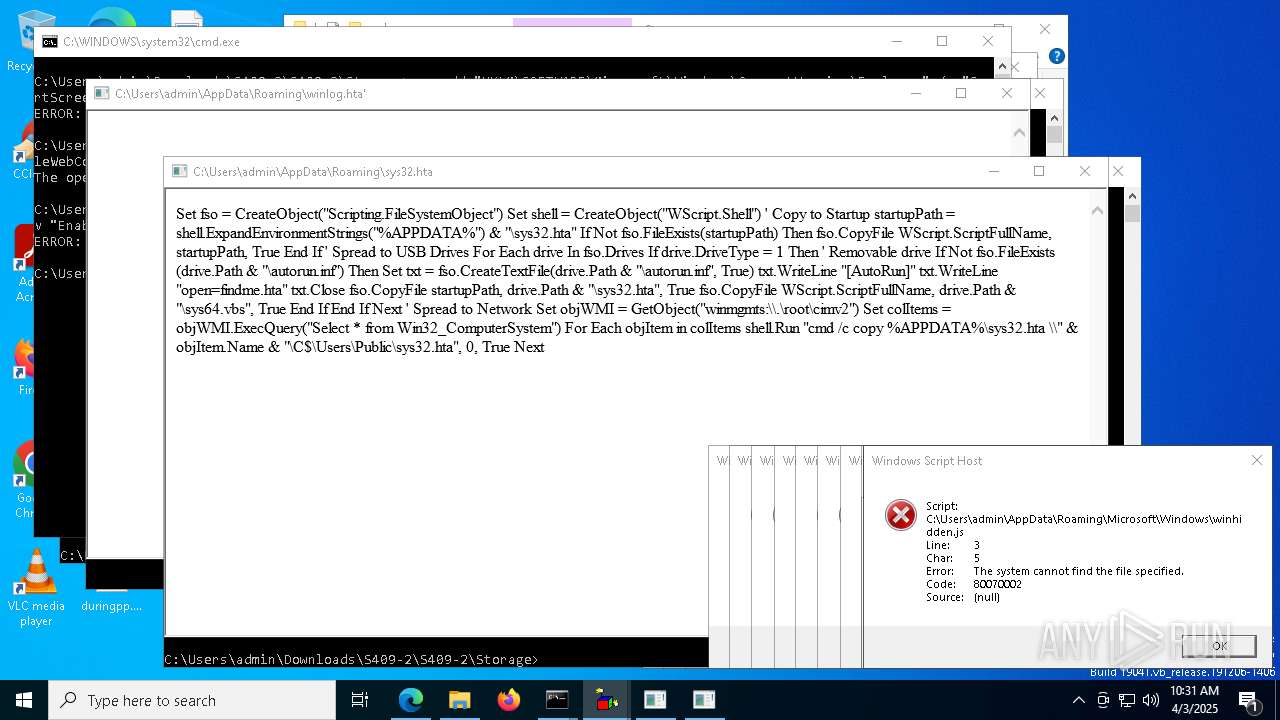
Task: Close the window hidden behind sys32.hta
Action: (1118, 171)
